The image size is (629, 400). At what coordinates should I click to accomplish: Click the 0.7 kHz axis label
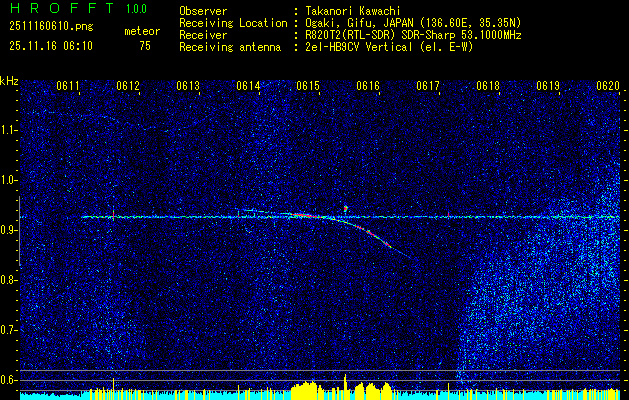click(x=9, y=330)
